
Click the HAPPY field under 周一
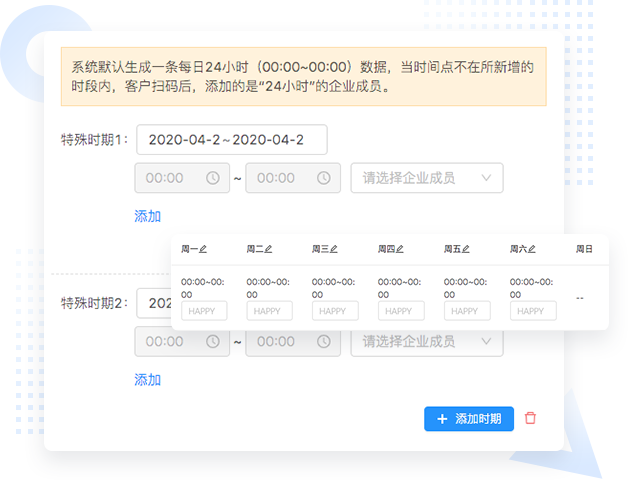[x=204, y=311]
